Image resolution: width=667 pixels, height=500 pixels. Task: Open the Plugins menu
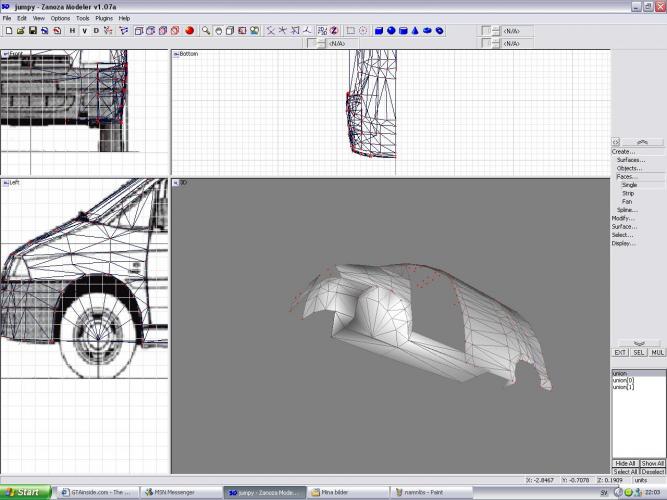pos(104,18)
